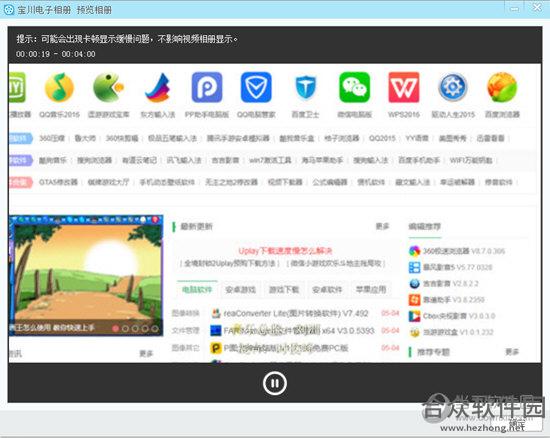Click the yellow P图 software list icon
This screenshot has width=550, height=438.
pos(216,348)
